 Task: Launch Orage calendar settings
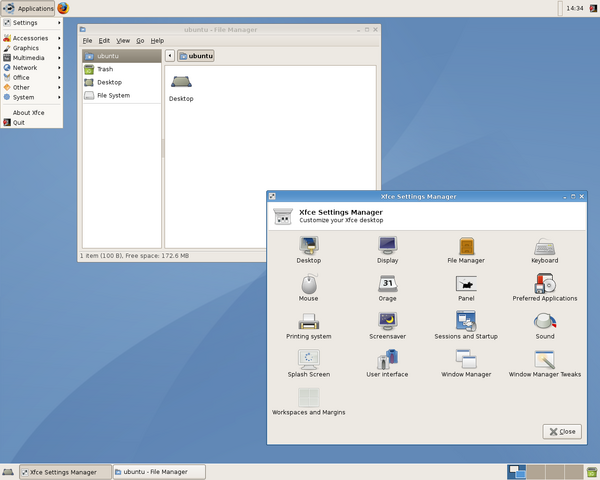[x=387, y=284]
